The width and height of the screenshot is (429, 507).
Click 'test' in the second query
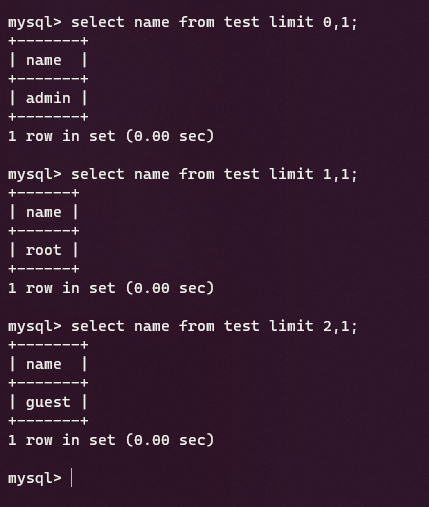[x=242, y=174]
